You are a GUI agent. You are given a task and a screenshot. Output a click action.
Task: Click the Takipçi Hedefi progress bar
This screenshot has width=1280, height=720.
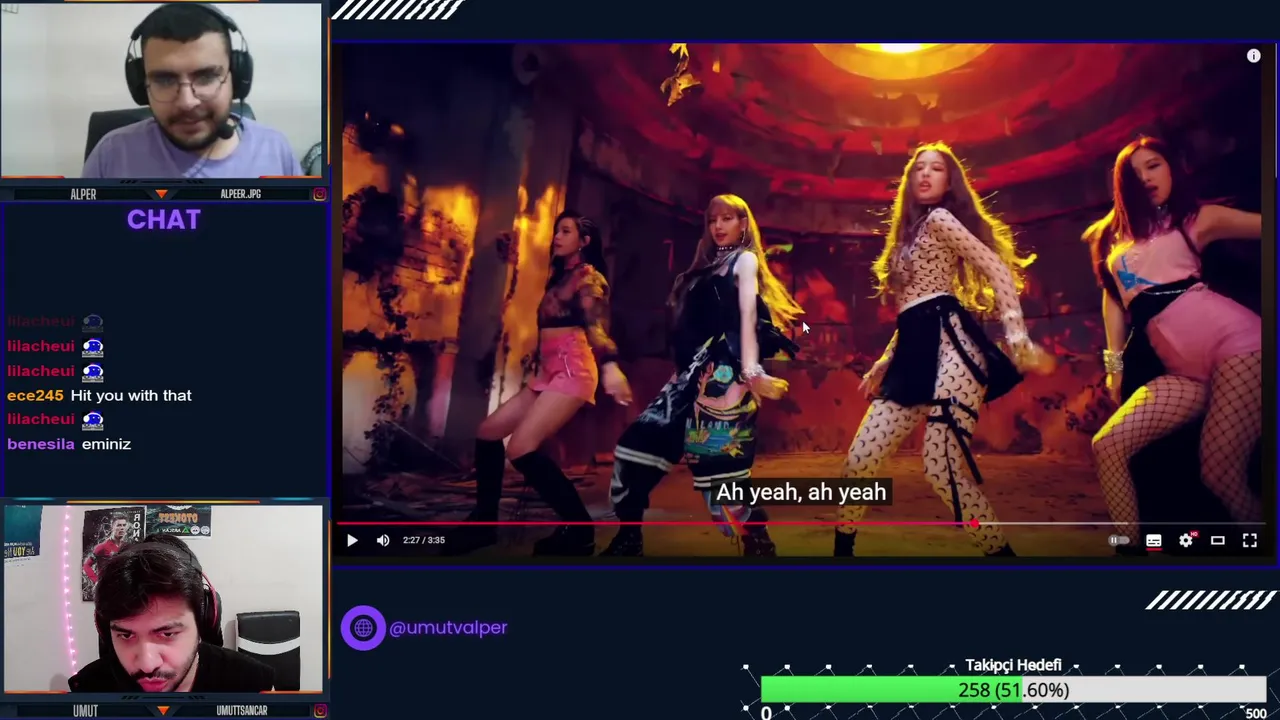coord(1013,690)
